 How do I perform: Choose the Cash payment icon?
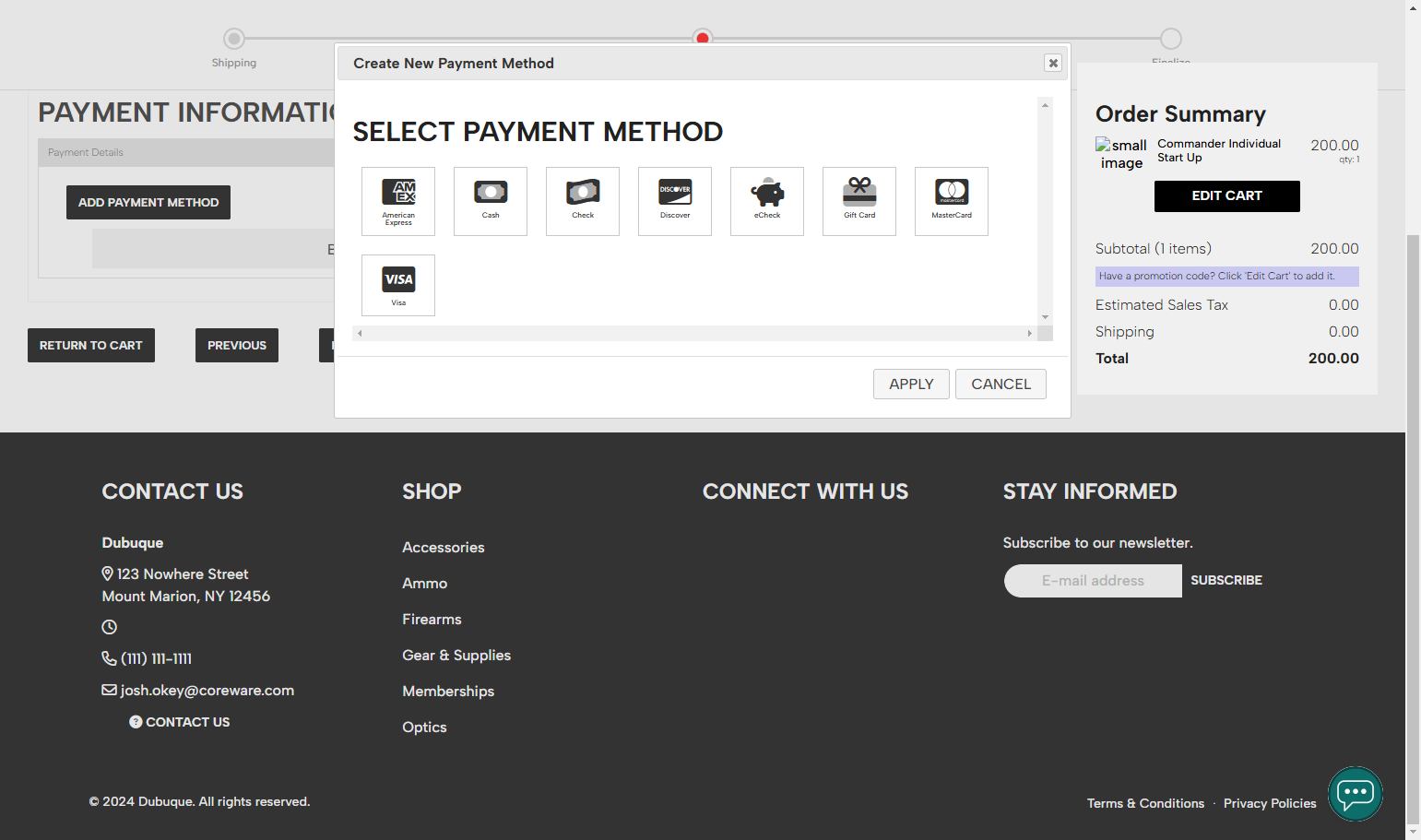(491, 201)
